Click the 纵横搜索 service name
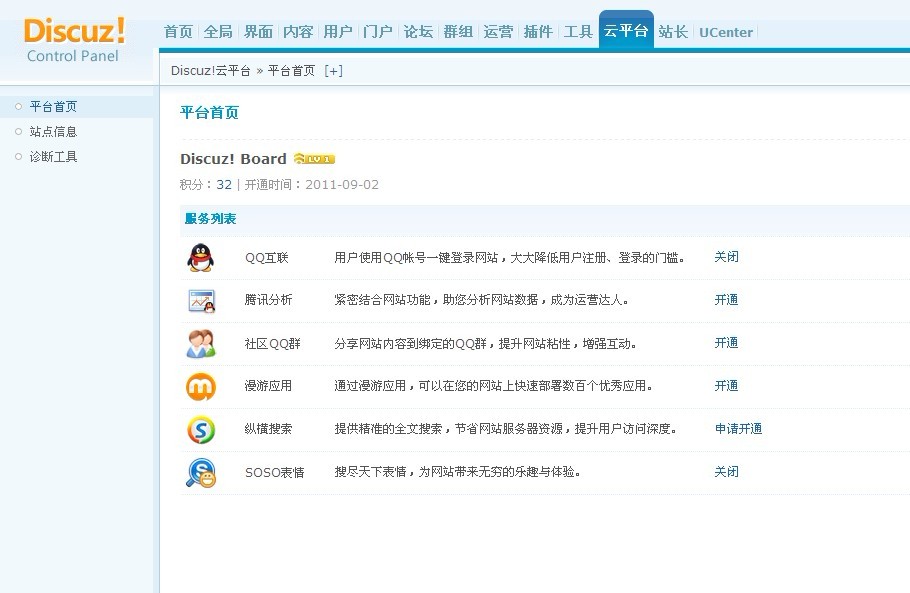 coord(268,428)
